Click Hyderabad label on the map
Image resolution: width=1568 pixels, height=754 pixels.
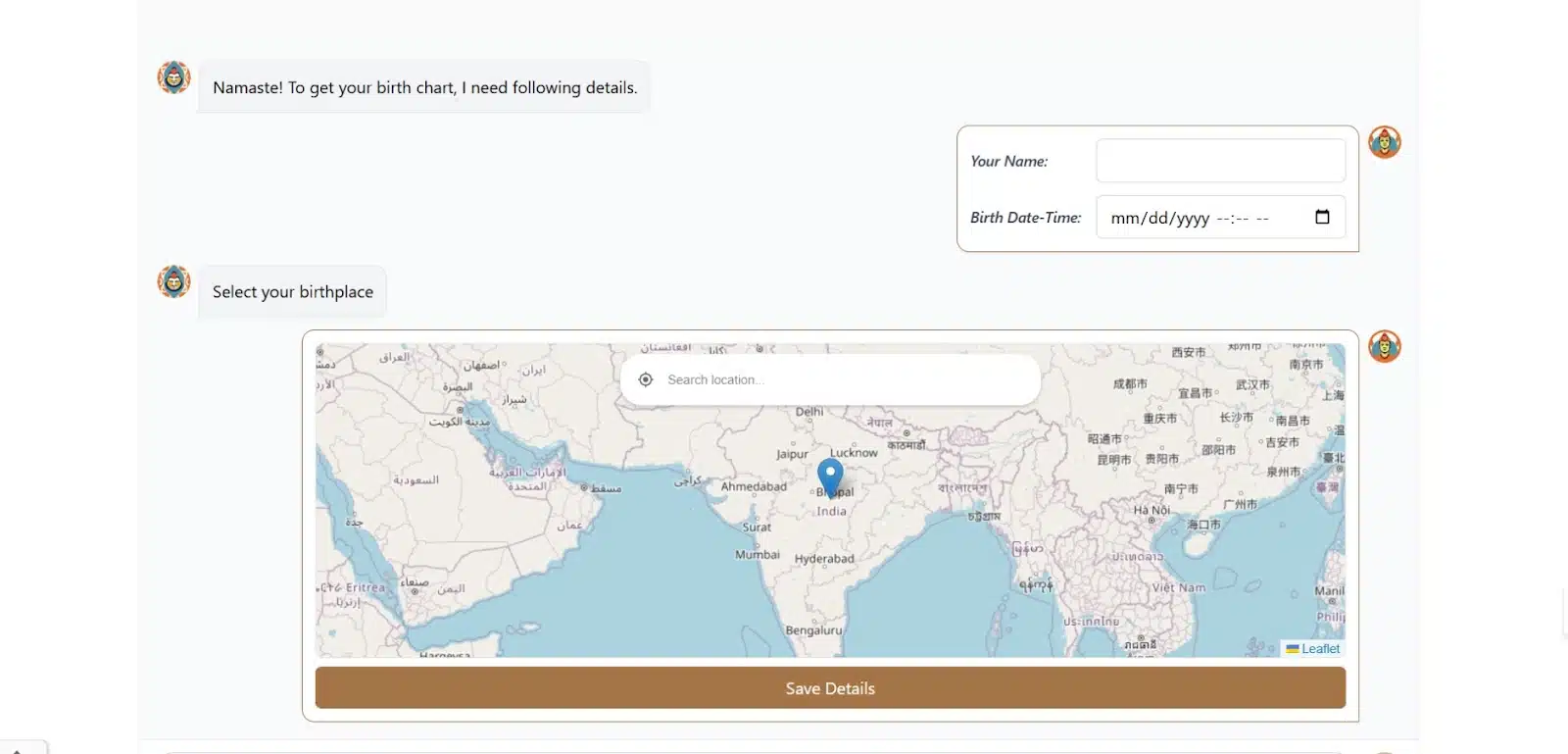[x=824, y=559]
